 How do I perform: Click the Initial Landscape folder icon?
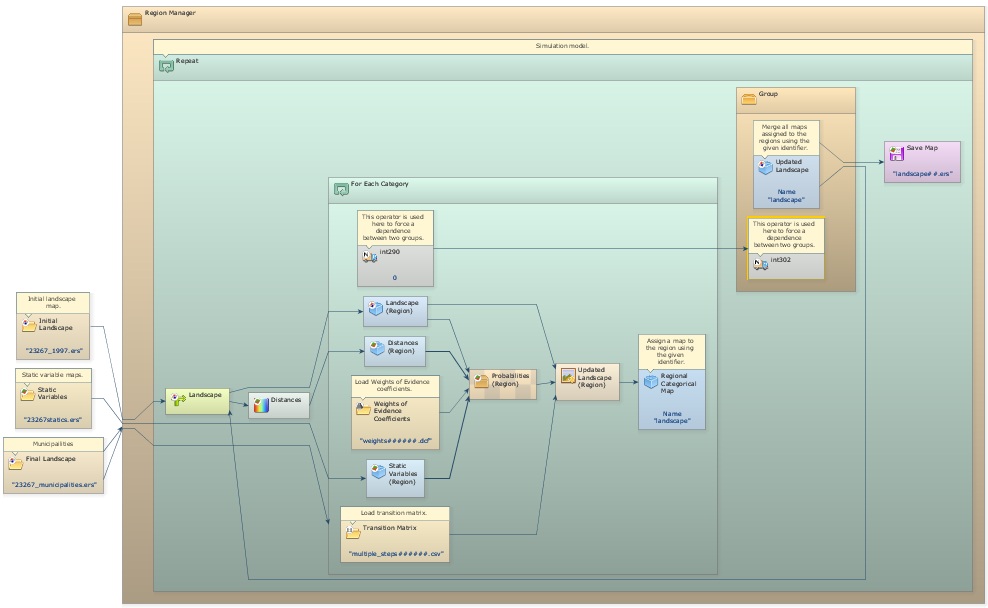[29, 324]
